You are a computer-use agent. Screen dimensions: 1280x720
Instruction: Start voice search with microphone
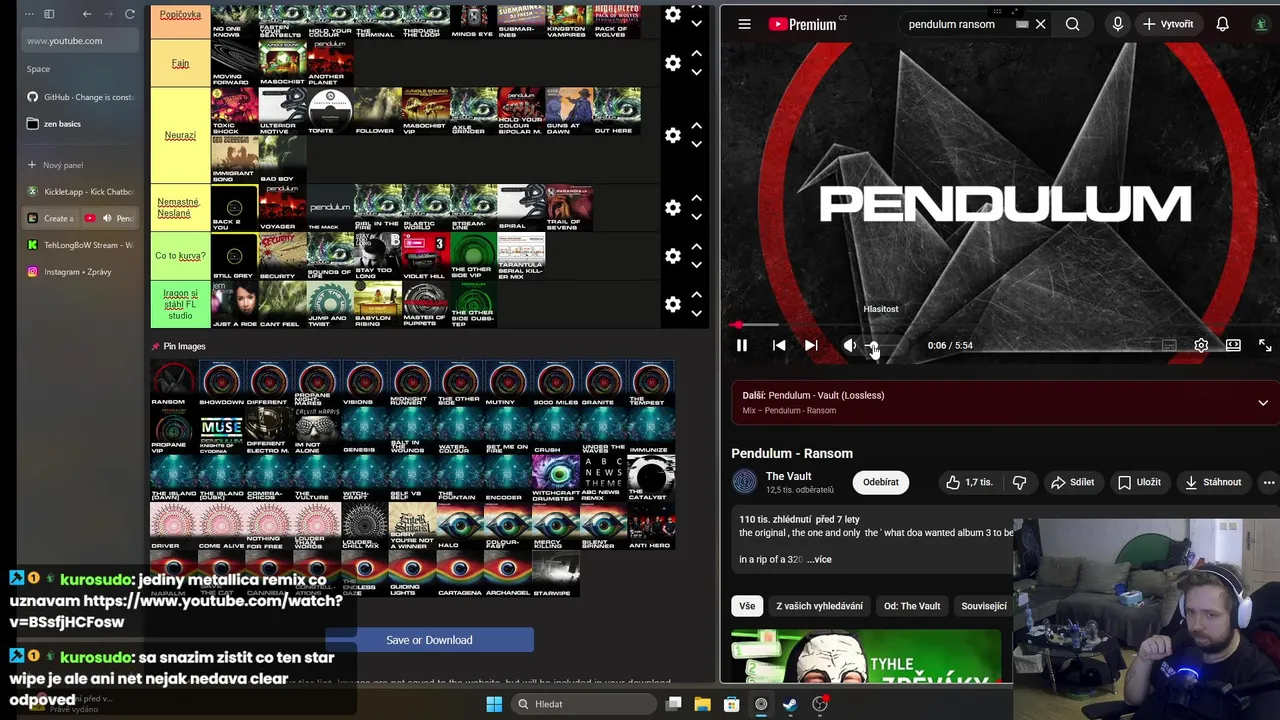click(x=1118, y=24)
